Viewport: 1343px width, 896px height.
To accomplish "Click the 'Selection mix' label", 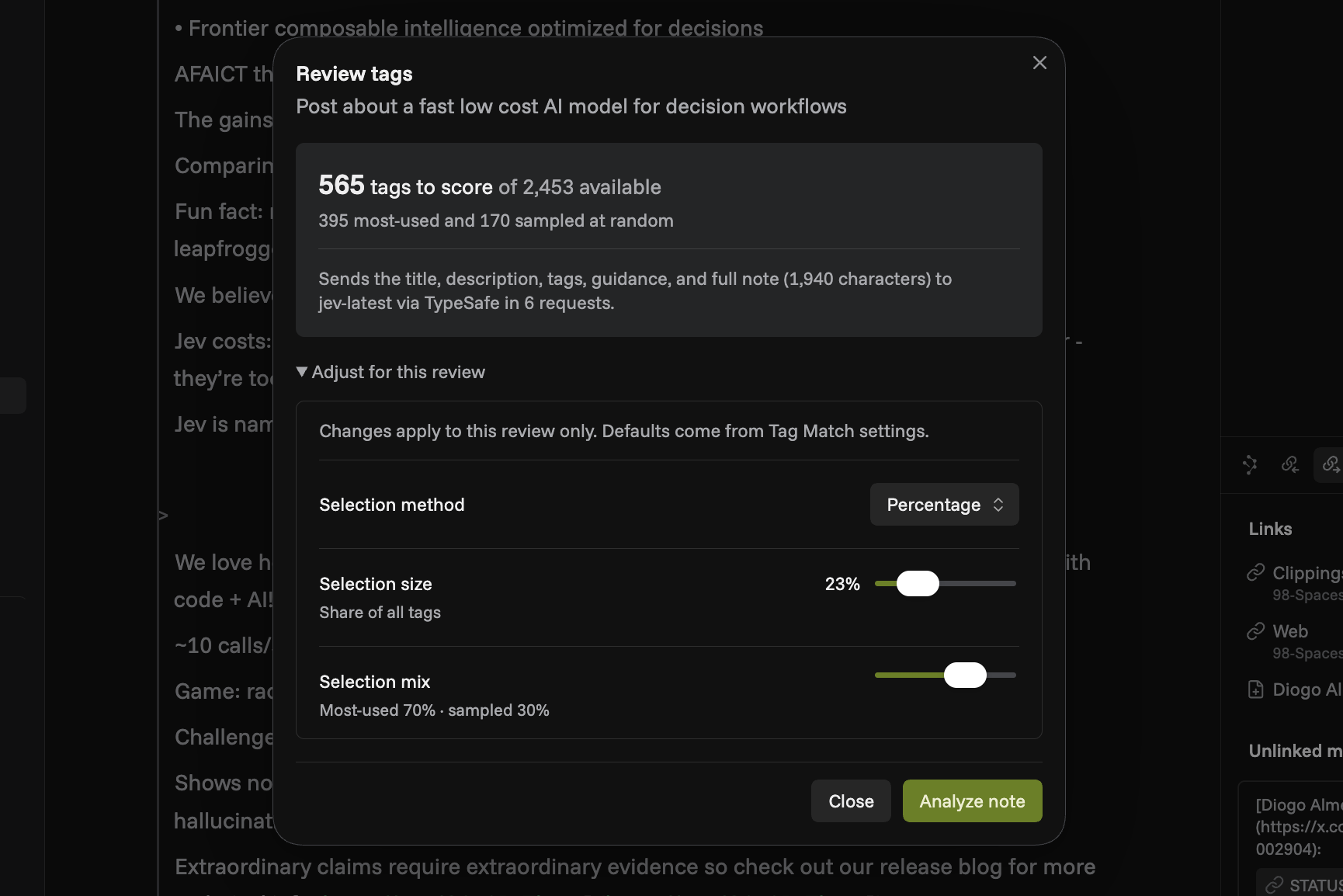I will tap(374, 682).
